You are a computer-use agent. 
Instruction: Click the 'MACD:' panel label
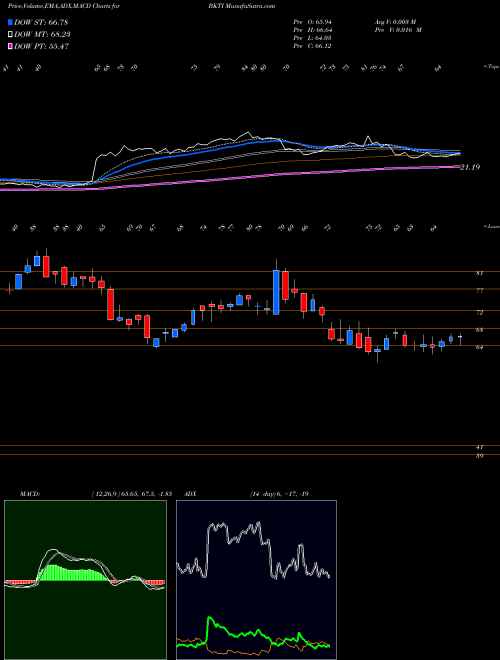point(30,494)
